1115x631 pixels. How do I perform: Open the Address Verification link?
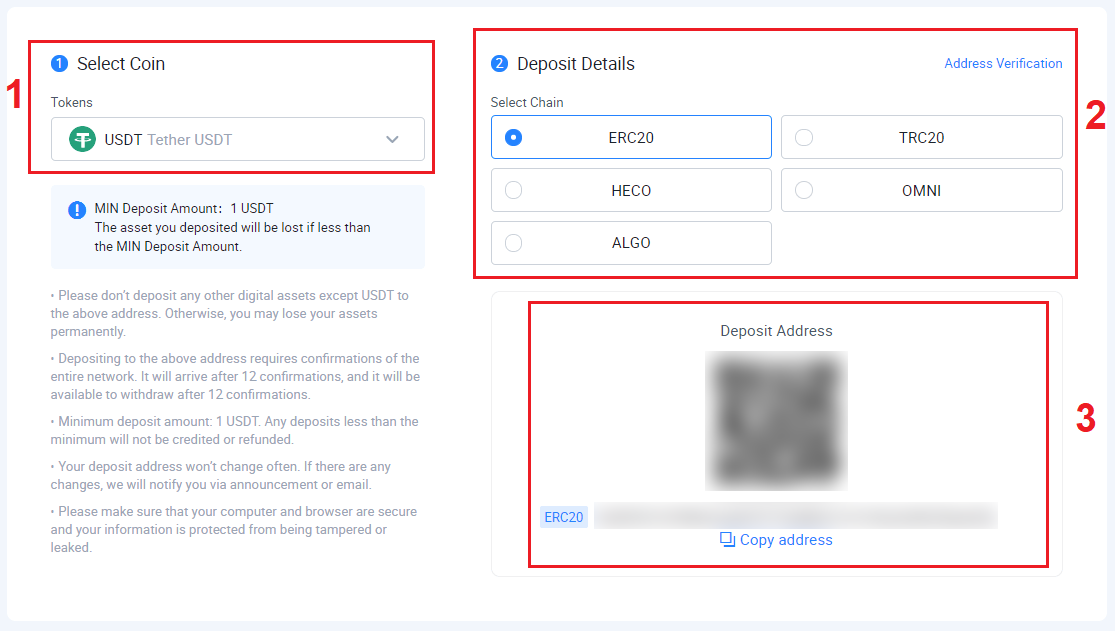click(1003, 63)
